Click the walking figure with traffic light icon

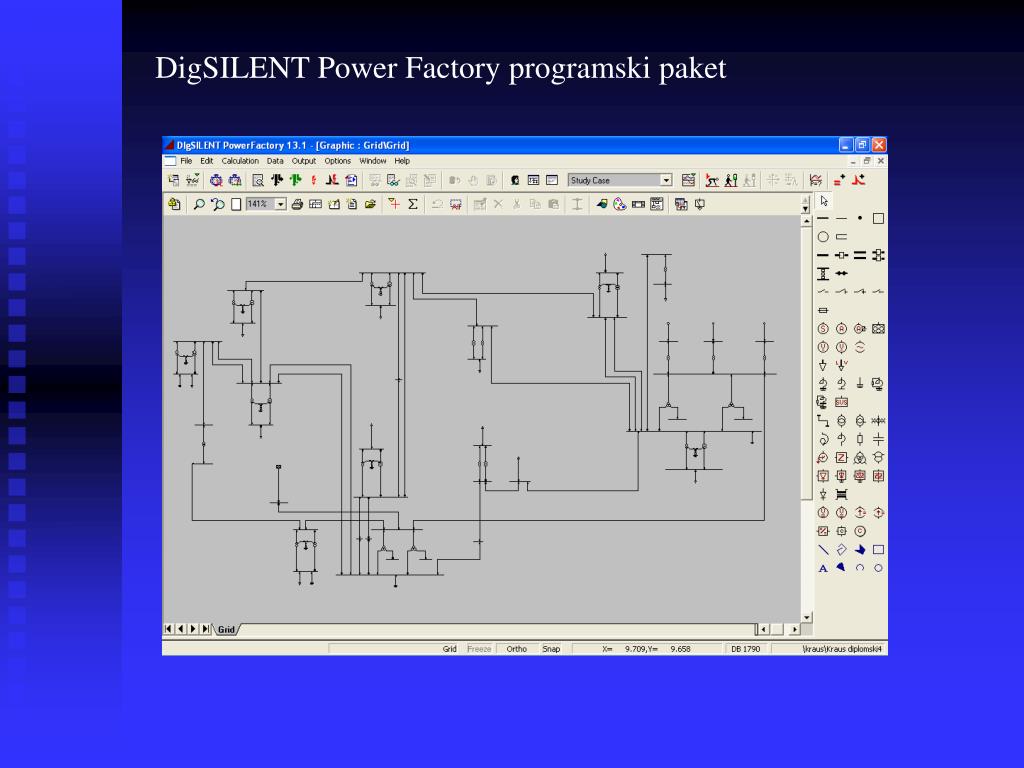coord(731,180)
